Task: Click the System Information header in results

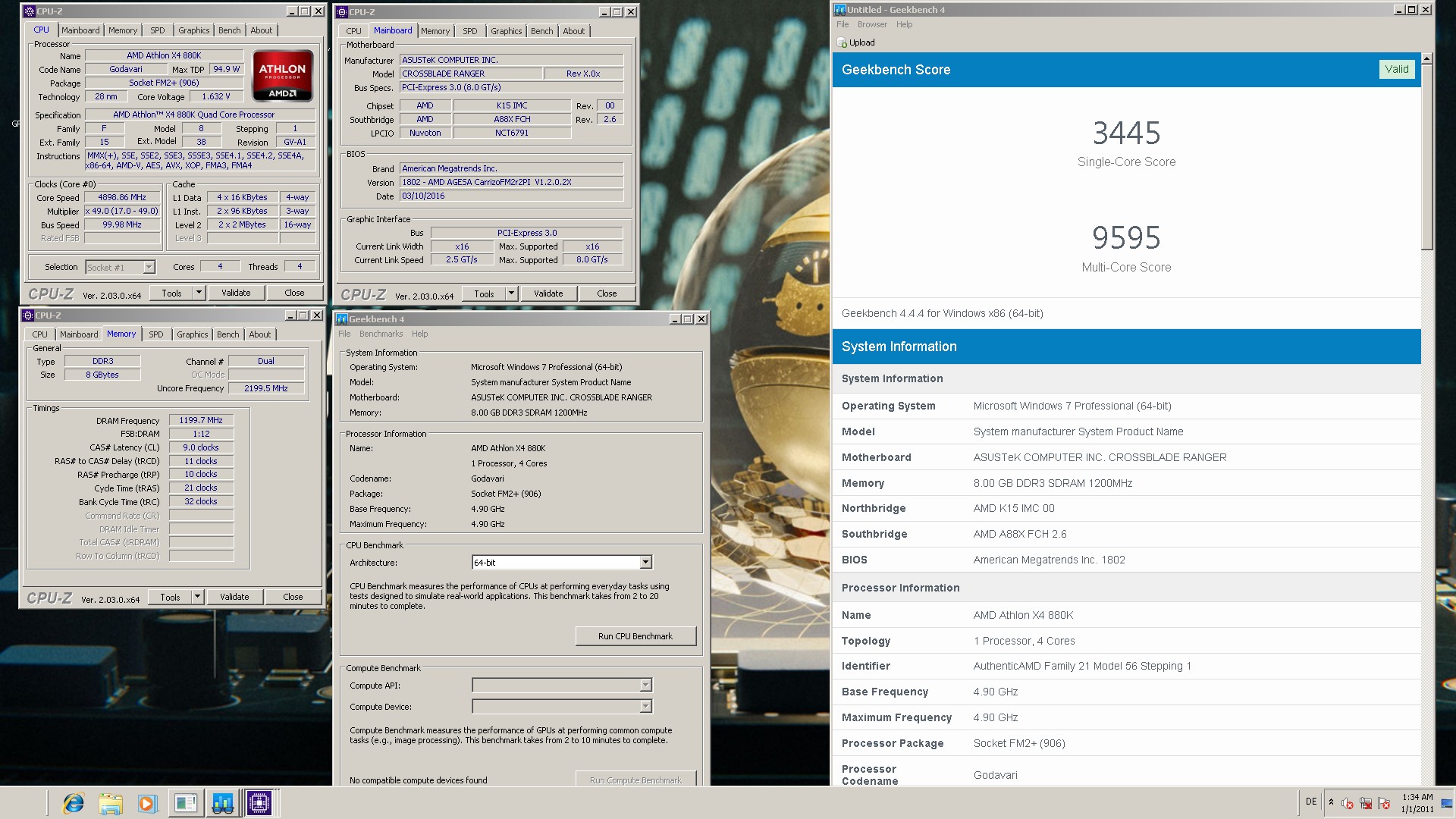Action: click(x=1126, y=347)
